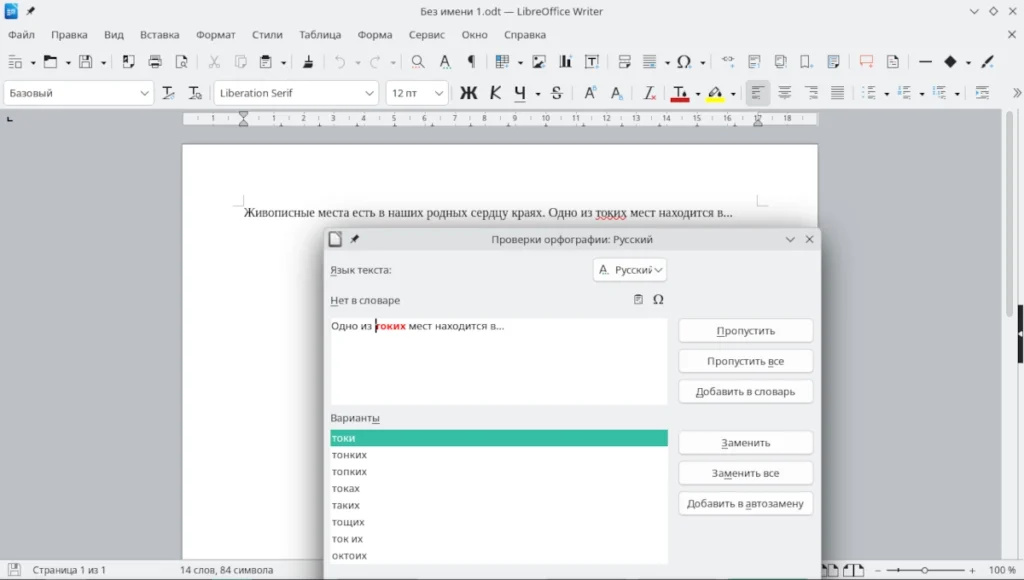Toggle justified alignment button
The height and width of the screenshot is (580, 1024).
837,93
